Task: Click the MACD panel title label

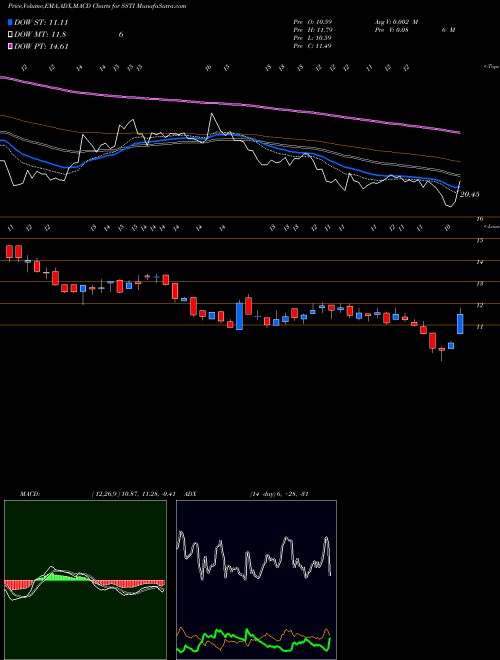Action: click(x=29, y=494)
